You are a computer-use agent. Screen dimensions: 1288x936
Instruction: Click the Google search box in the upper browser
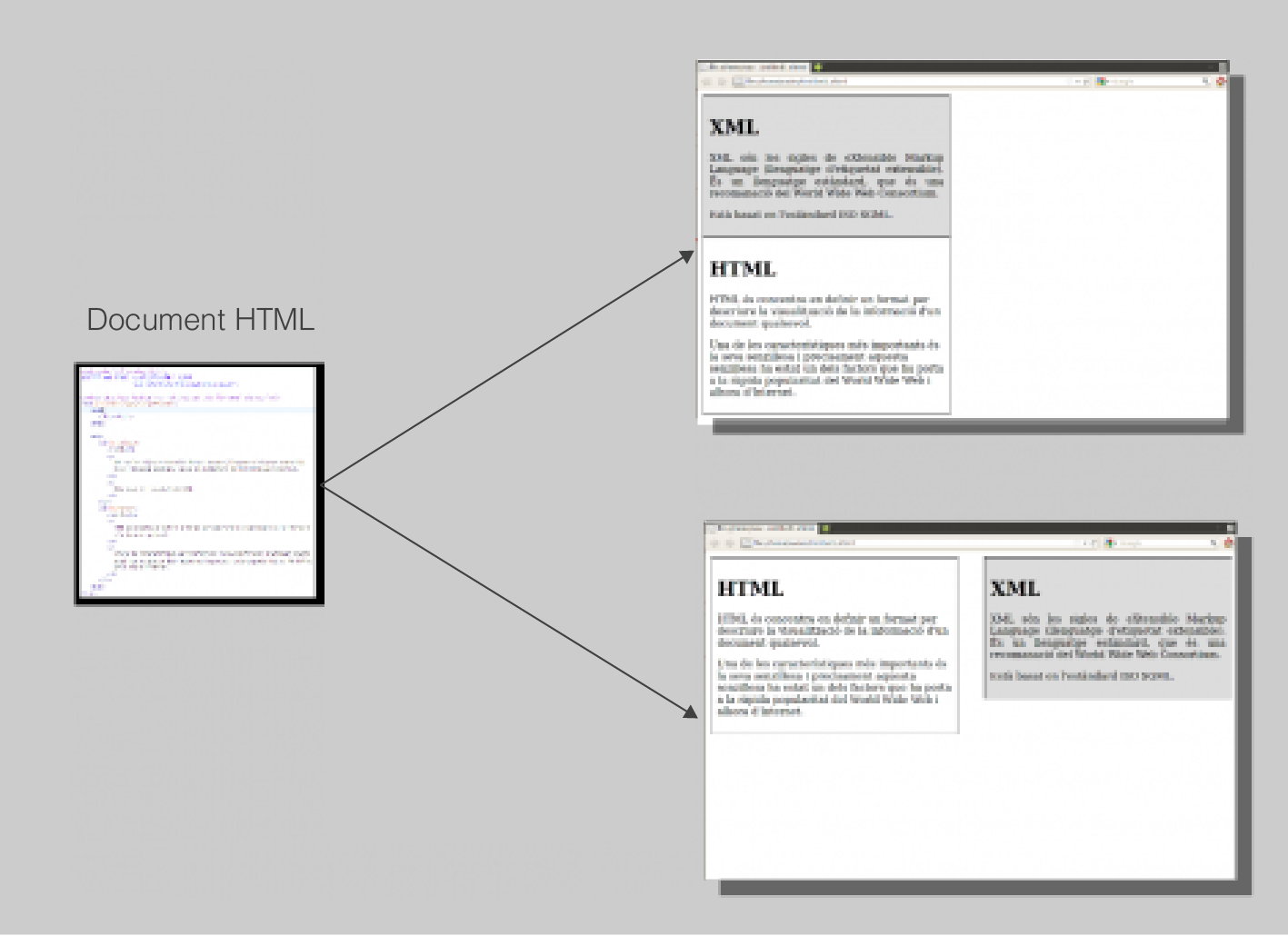click(1154, 81)
